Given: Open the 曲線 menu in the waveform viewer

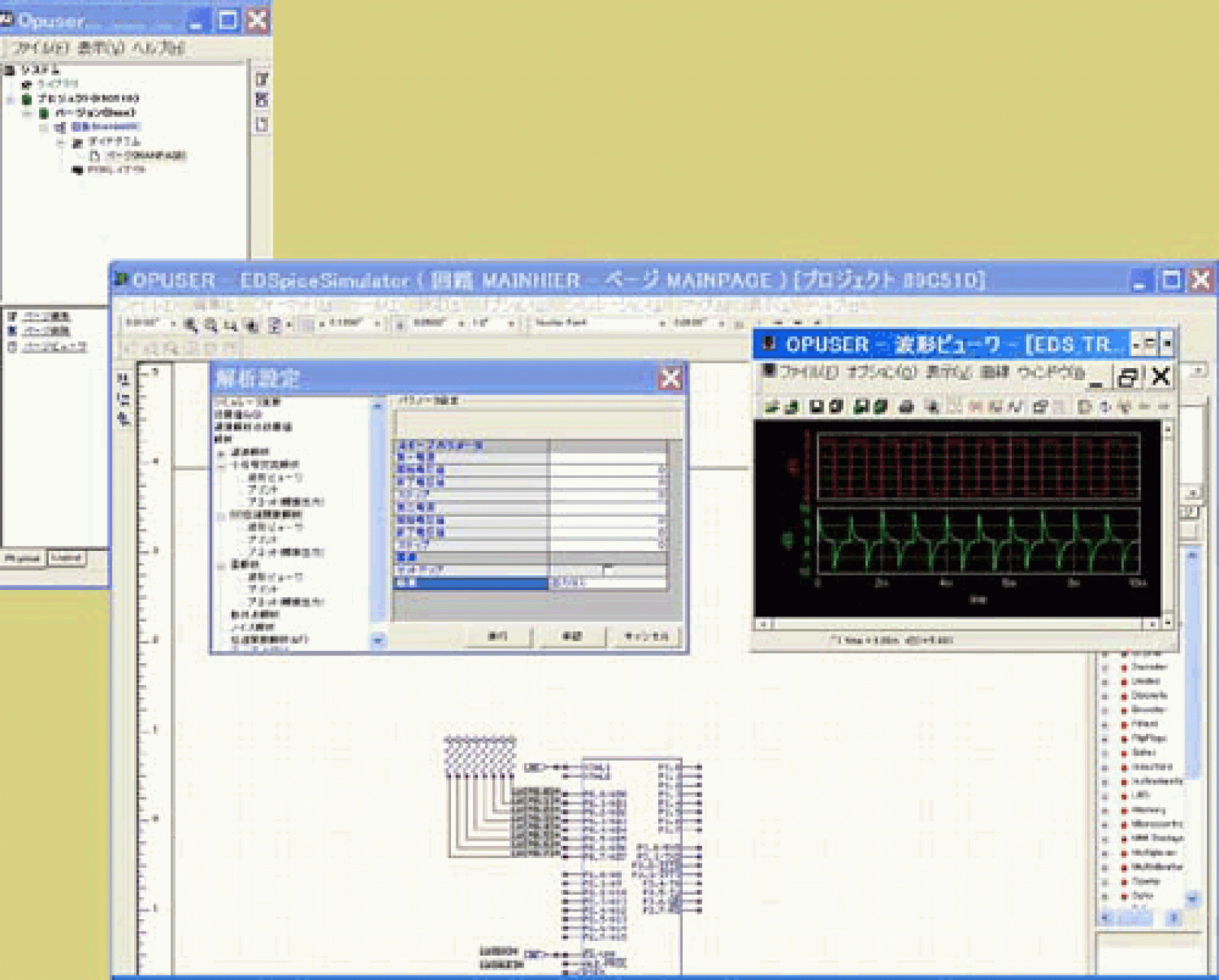Looking at the screenshot, I should (993, 372).
